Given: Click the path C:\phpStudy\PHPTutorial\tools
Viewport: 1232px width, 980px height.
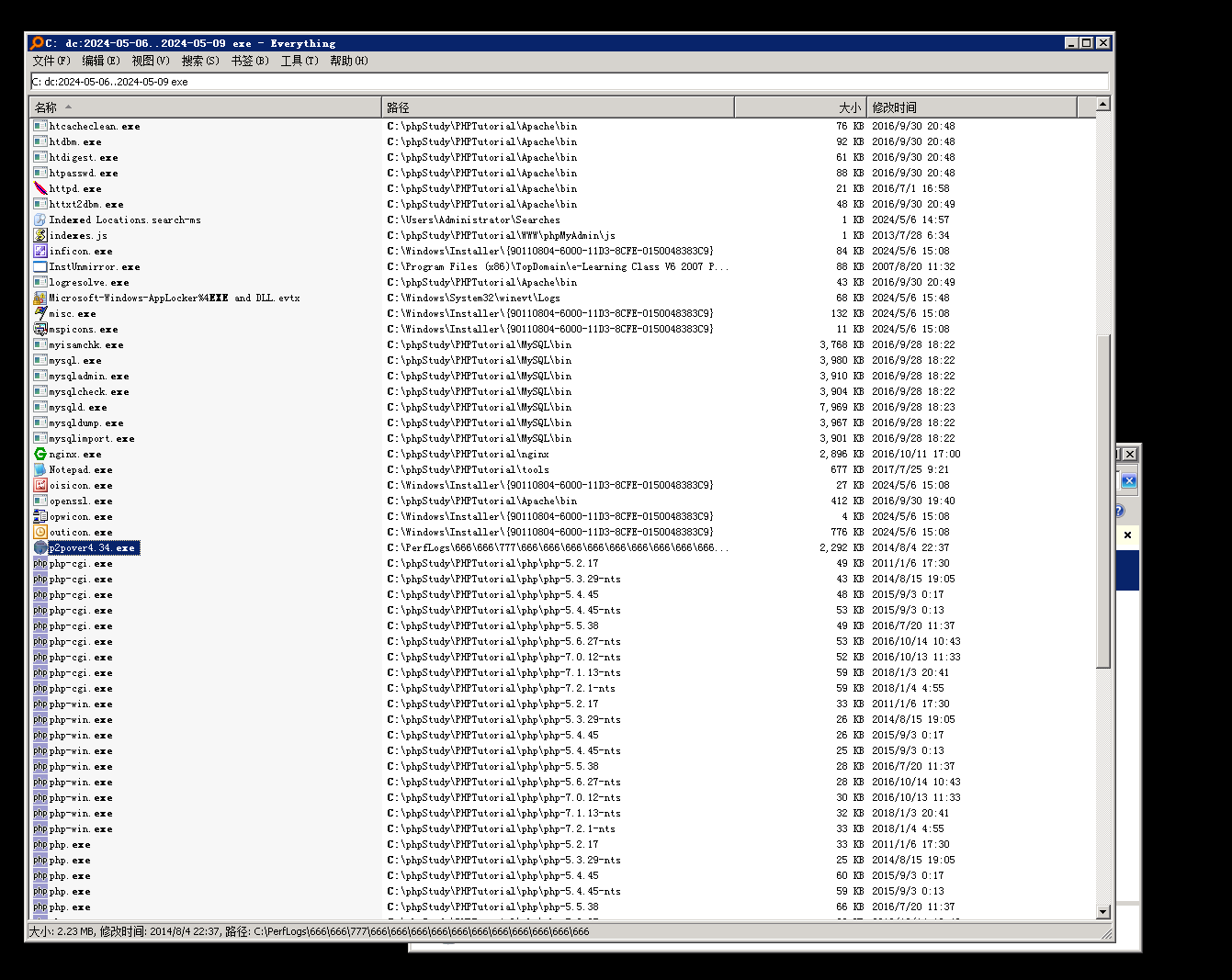Looking at the screenshot, I should [x=469, y=469].
